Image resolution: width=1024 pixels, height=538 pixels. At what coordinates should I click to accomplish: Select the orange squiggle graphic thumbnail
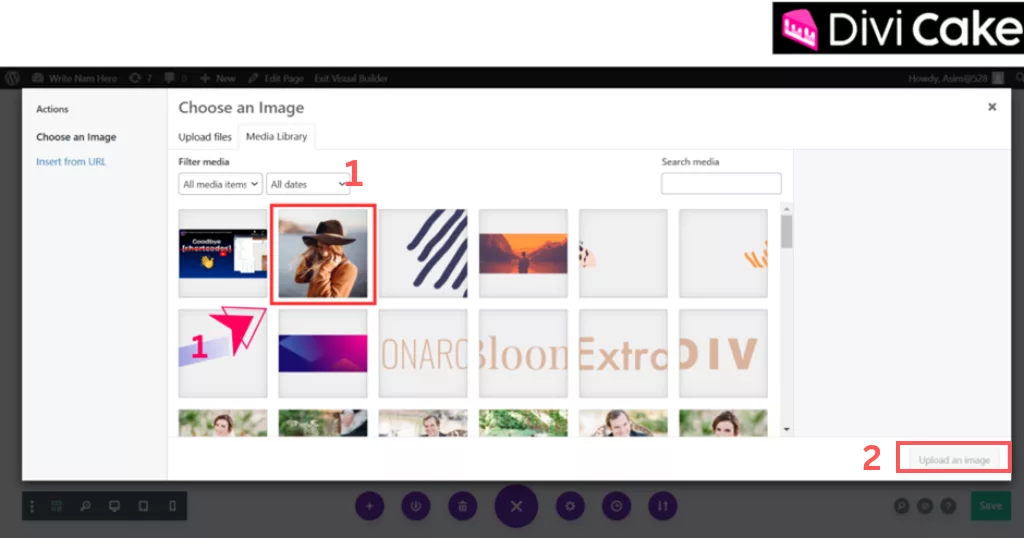tap(724, 253)
